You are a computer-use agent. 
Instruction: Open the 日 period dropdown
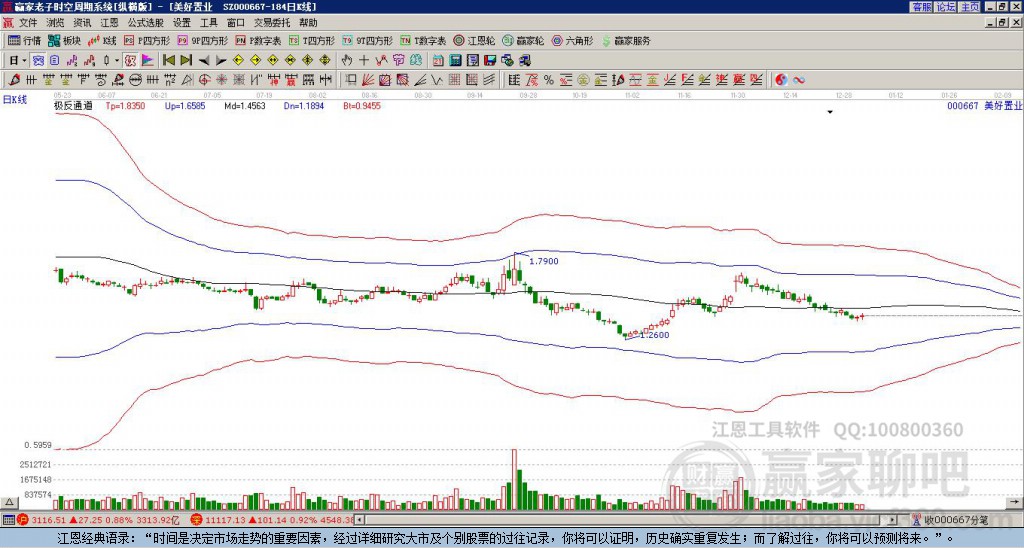tap(18, 61)
